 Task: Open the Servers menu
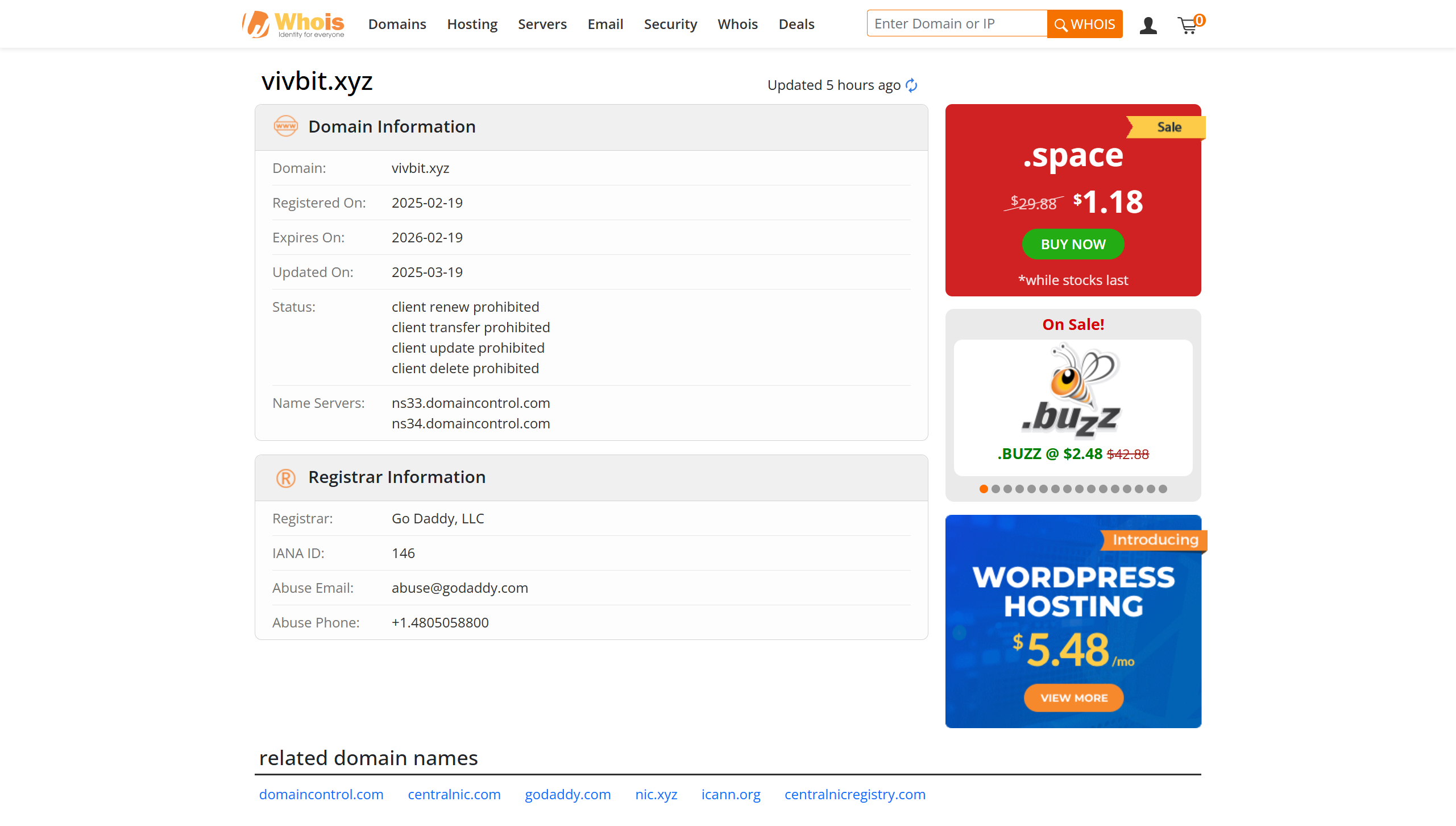[x=542, y=24]
